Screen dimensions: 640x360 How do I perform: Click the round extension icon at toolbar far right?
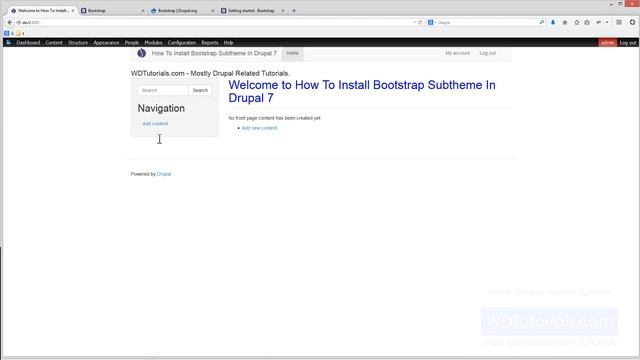[x=632, y=22]
